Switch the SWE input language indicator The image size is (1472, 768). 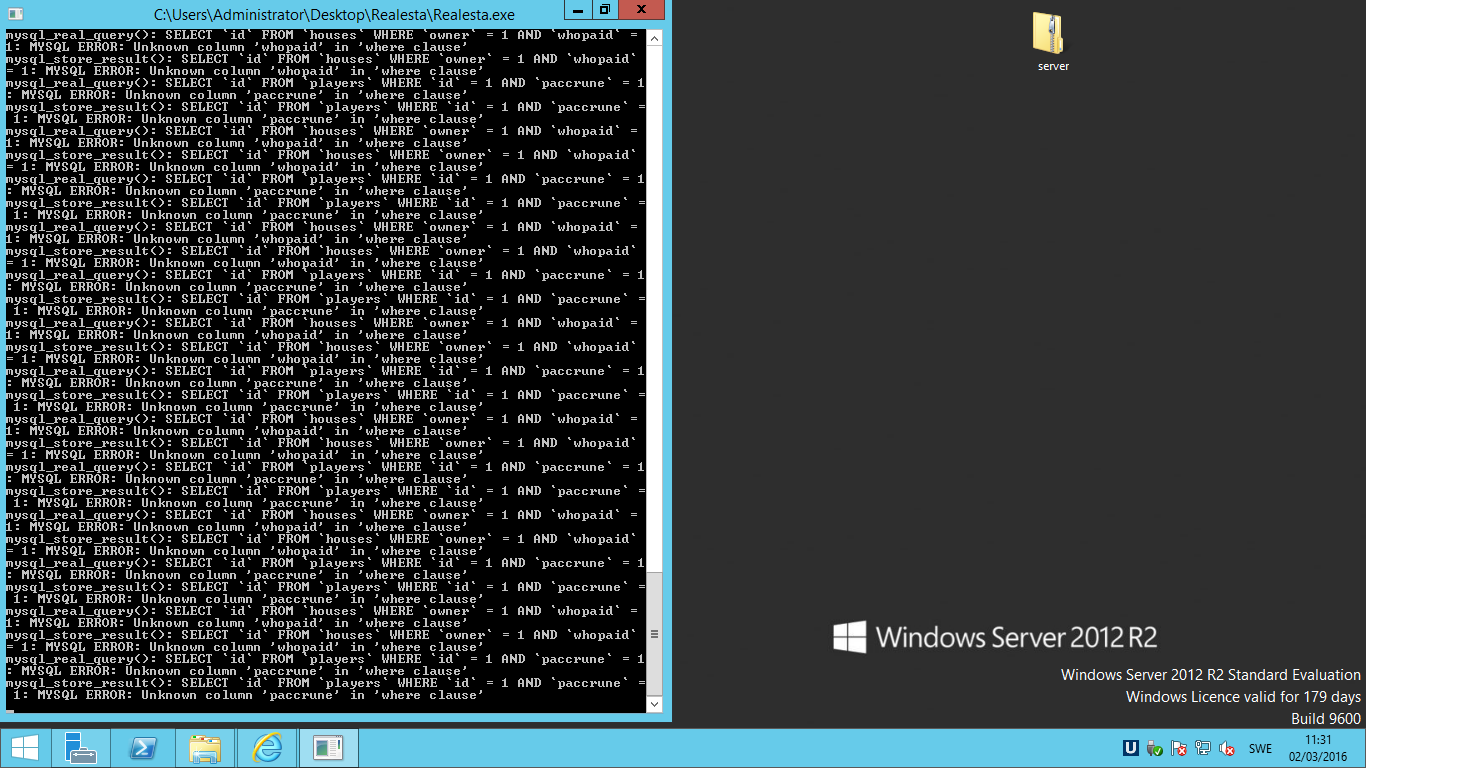[1260, 748]
